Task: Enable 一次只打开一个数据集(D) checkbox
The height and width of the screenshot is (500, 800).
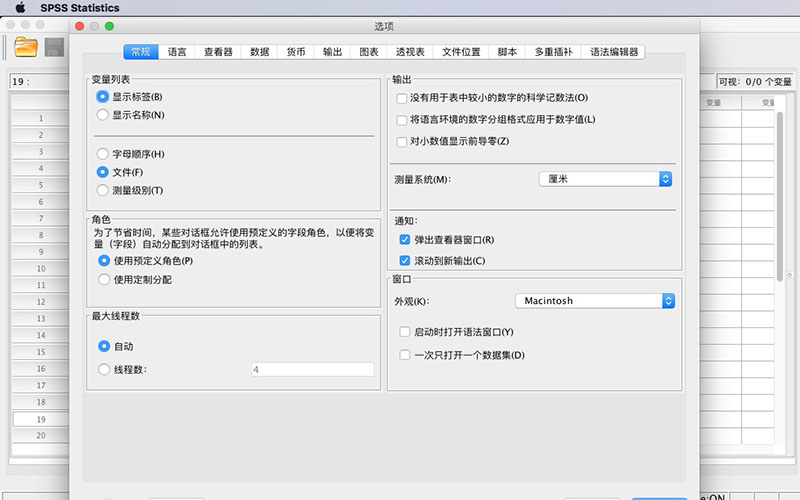Action: [x=405, y=355]
